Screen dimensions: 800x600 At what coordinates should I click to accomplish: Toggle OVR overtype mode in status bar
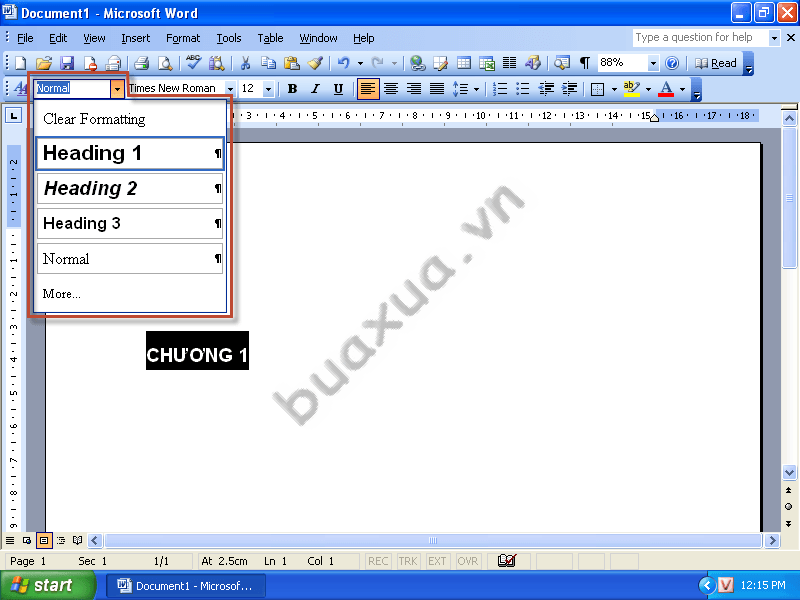(467, 561)
